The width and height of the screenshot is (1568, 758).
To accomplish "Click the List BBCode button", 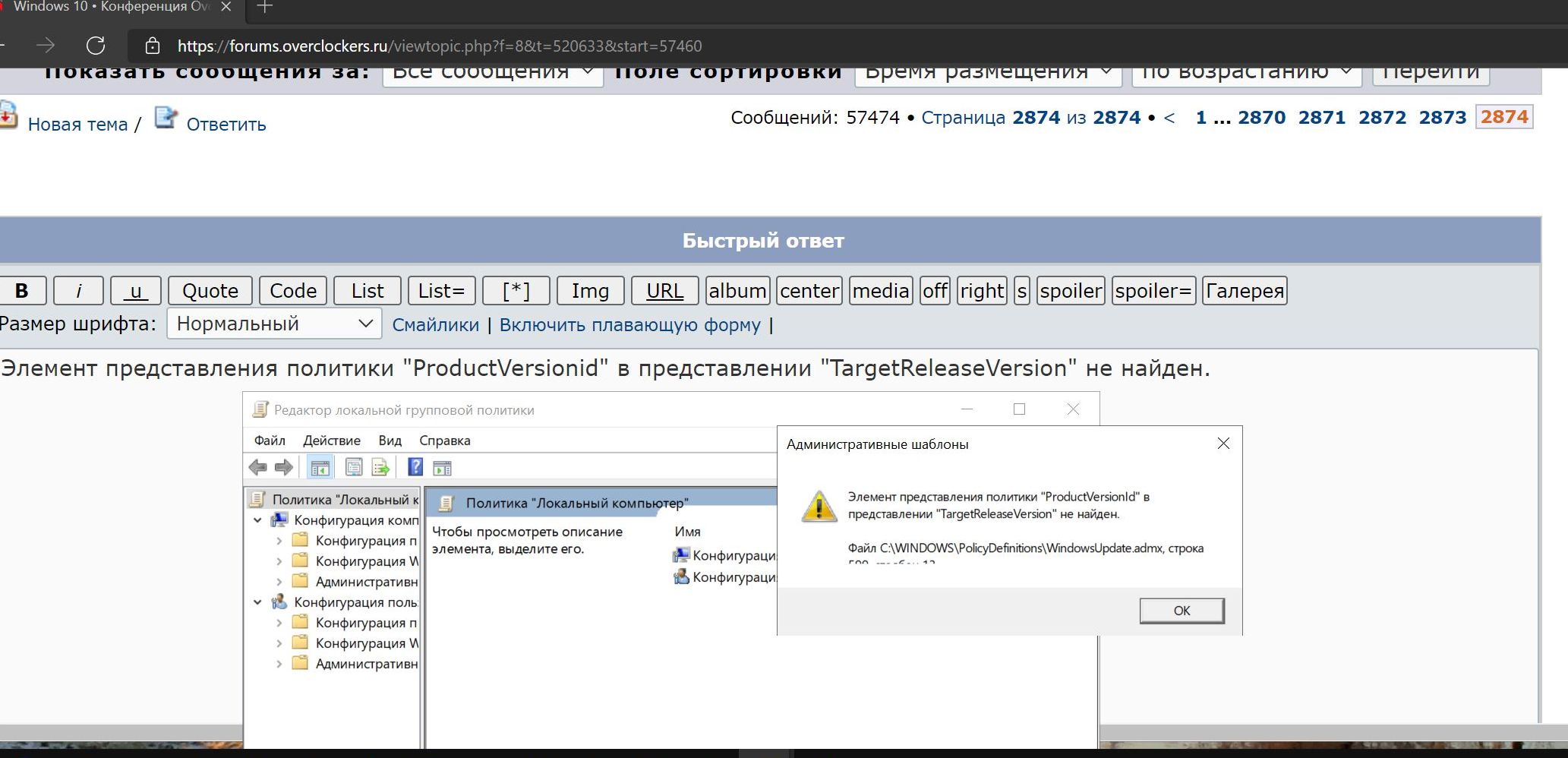I will pyautogui.click(x=368, y=291).
